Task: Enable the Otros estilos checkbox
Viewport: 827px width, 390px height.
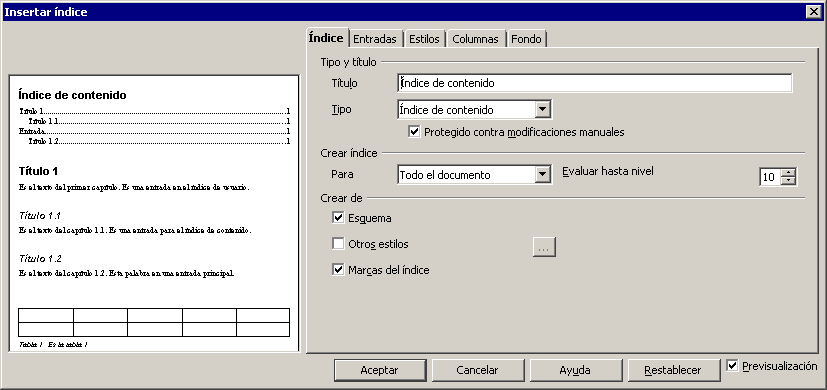Action: (x=338, y=244)
